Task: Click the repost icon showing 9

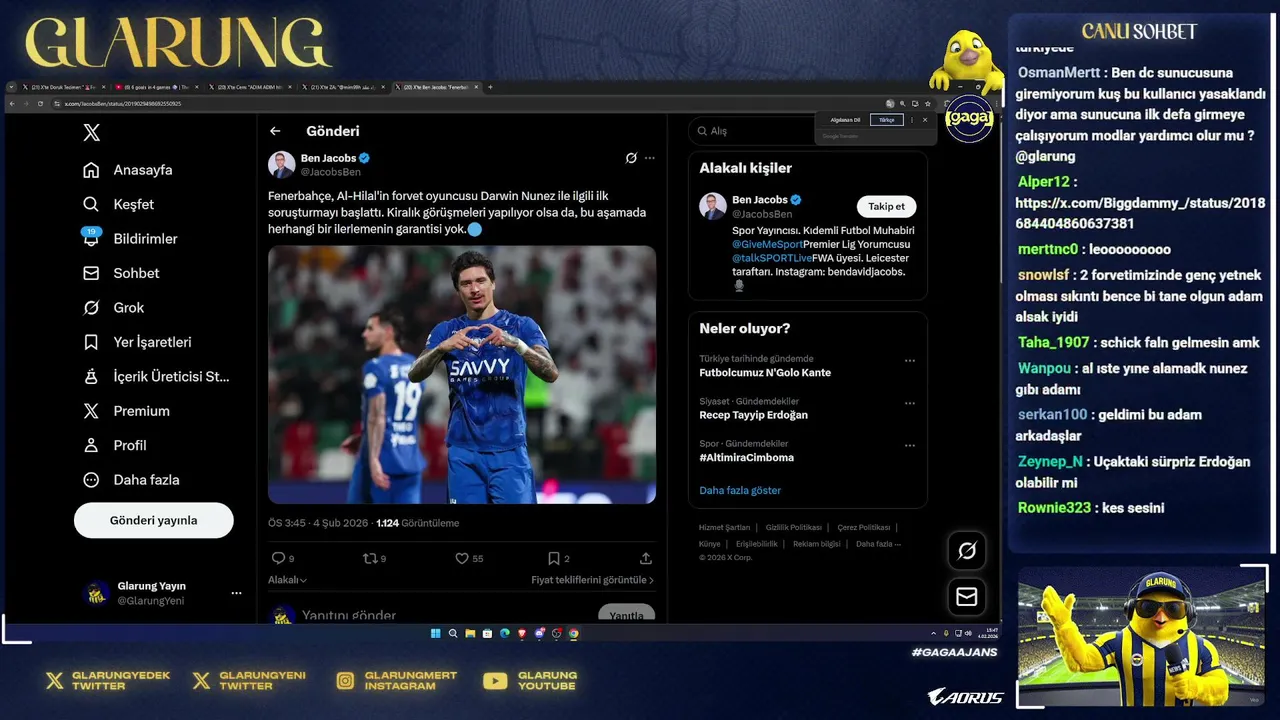Action: (x=369, y=558)
